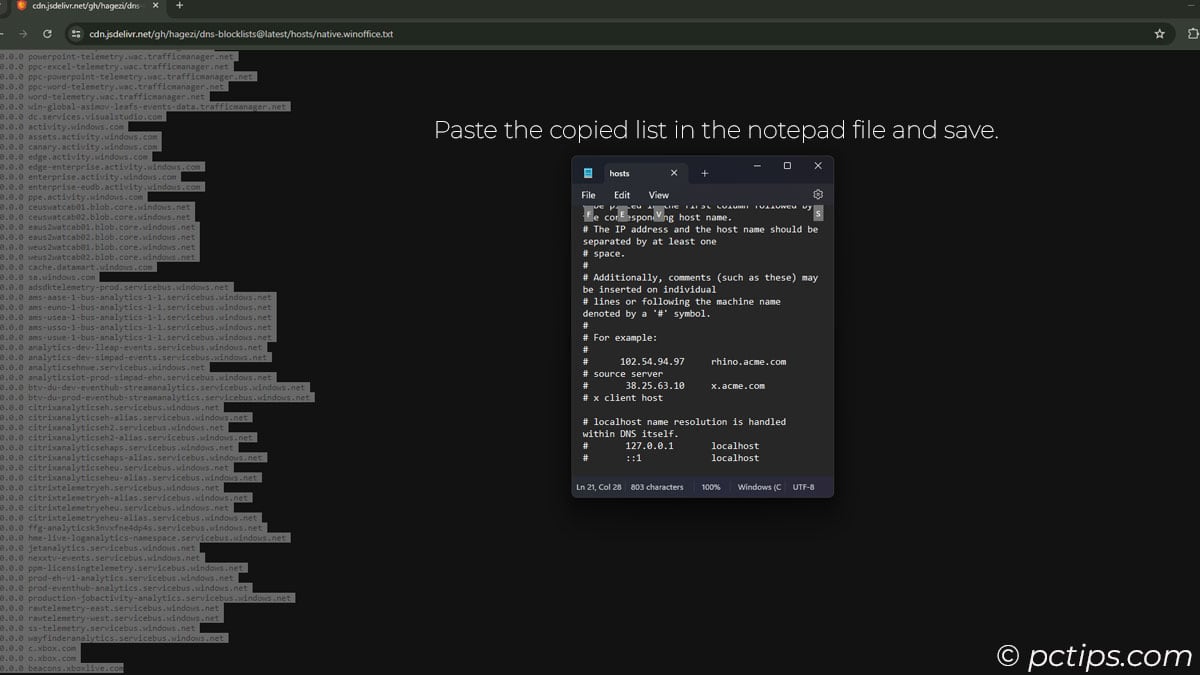1200x675 pixels.
Task: Click the jetanalytics.servicebus.windows.net entry
Action: 112,547
